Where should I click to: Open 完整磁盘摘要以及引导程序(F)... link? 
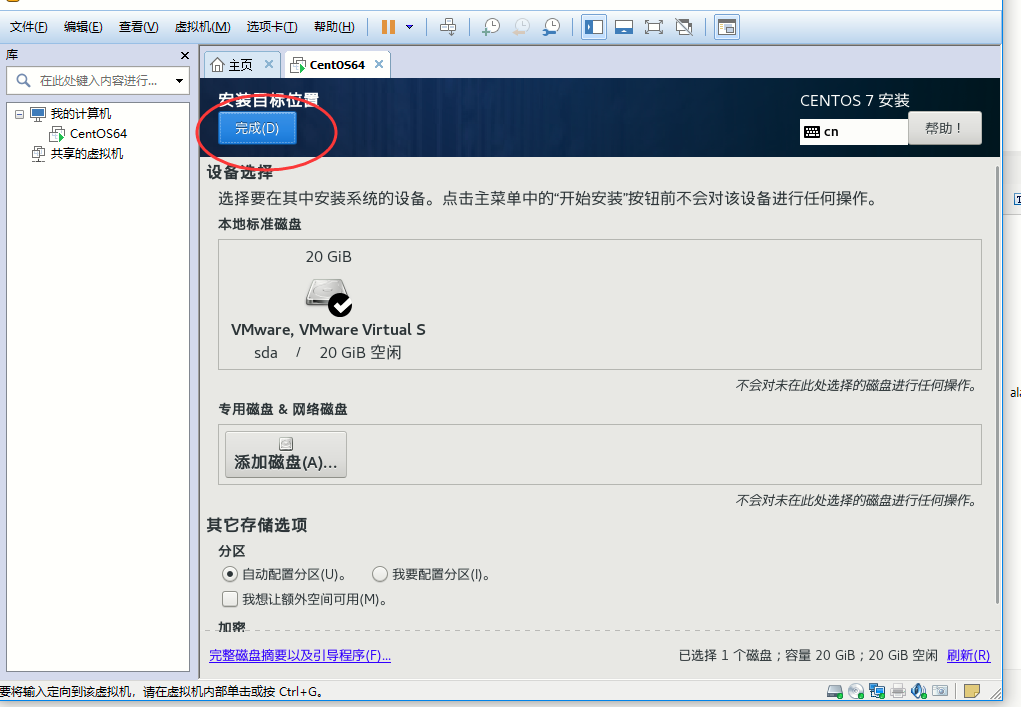pyautogui.click(x=300, y=656)
